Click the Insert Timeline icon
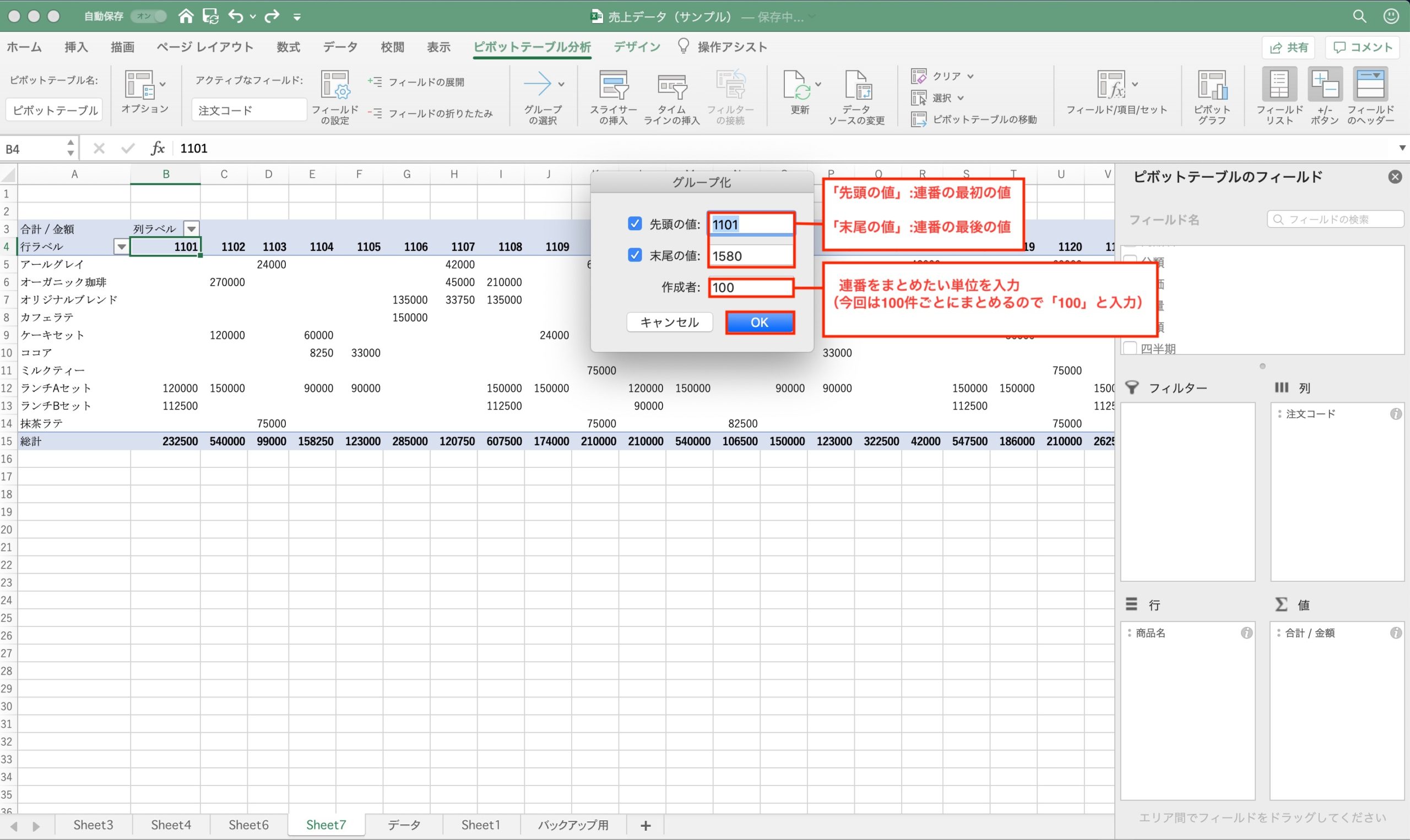The width and height of the screenshot is (1410, 840). click(671, 86)
